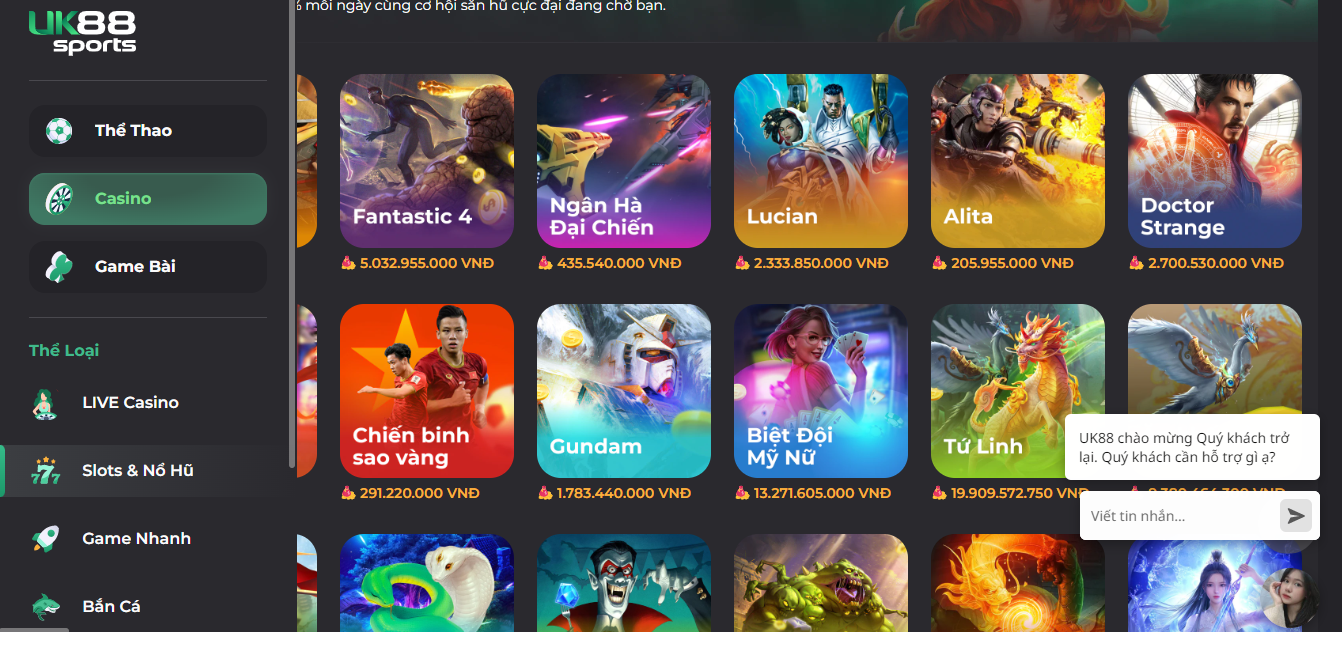Send the chat message with arrow icon
The image size is (1342, 656).
(x=1296, y=516)
